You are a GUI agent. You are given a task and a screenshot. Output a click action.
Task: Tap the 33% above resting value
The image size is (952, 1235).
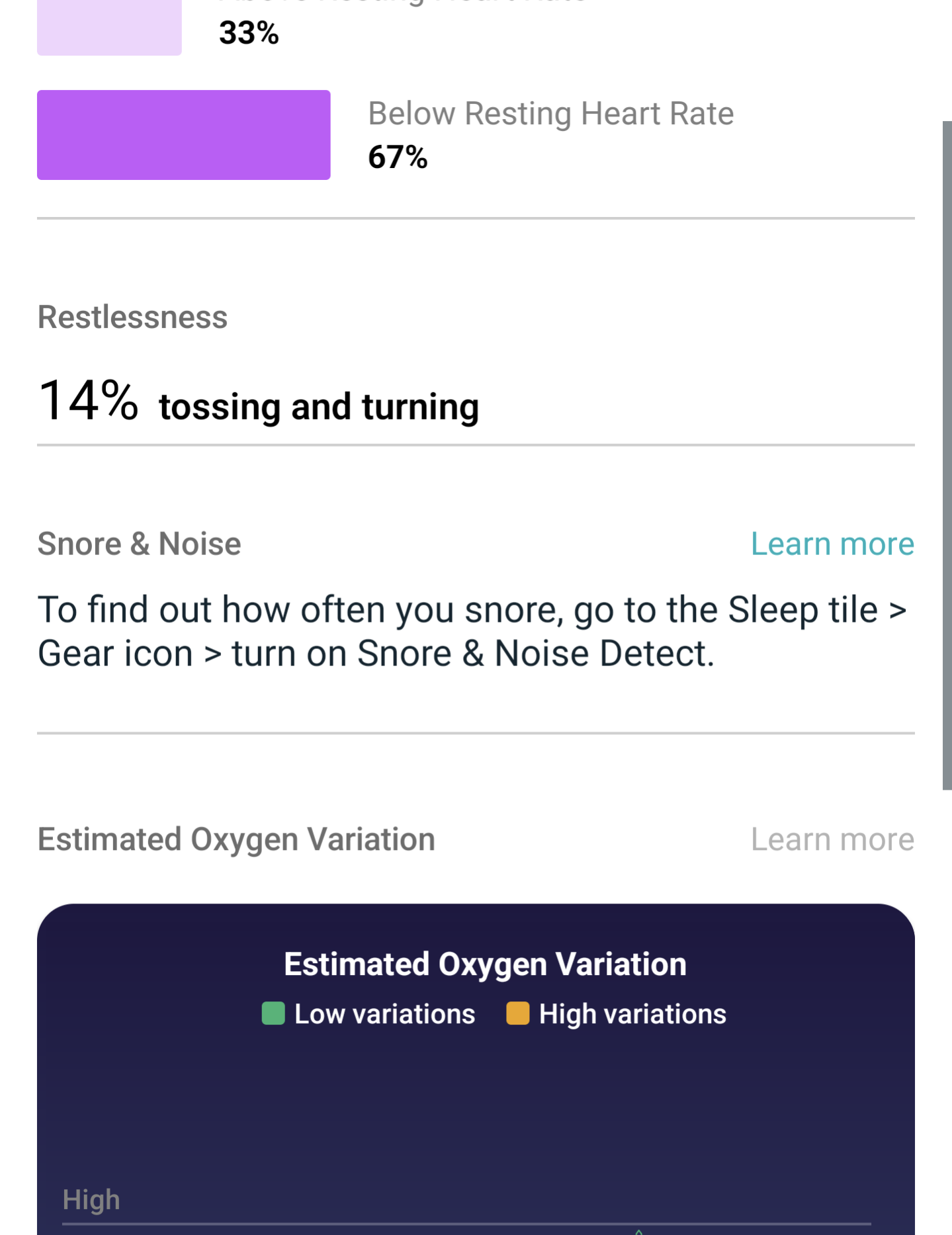(249, 33)
